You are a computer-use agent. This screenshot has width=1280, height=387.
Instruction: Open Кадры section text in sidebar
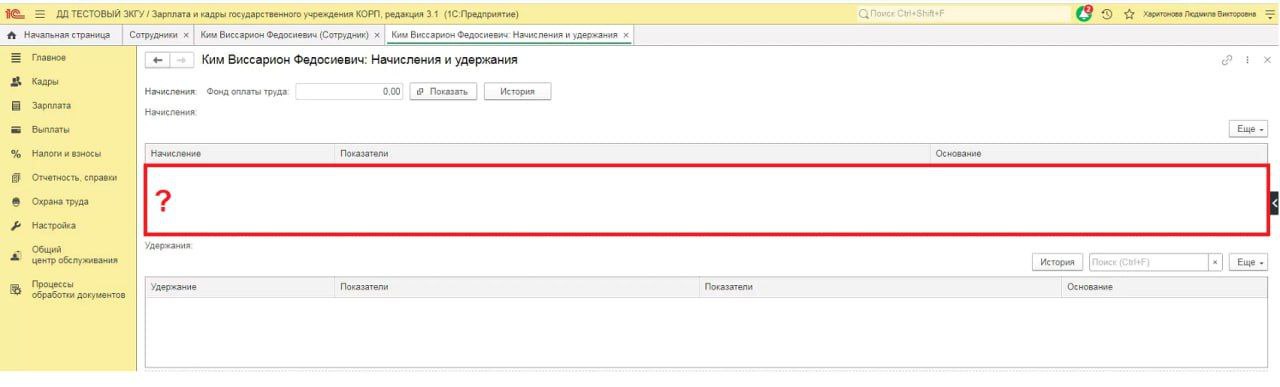coord(45,82)
